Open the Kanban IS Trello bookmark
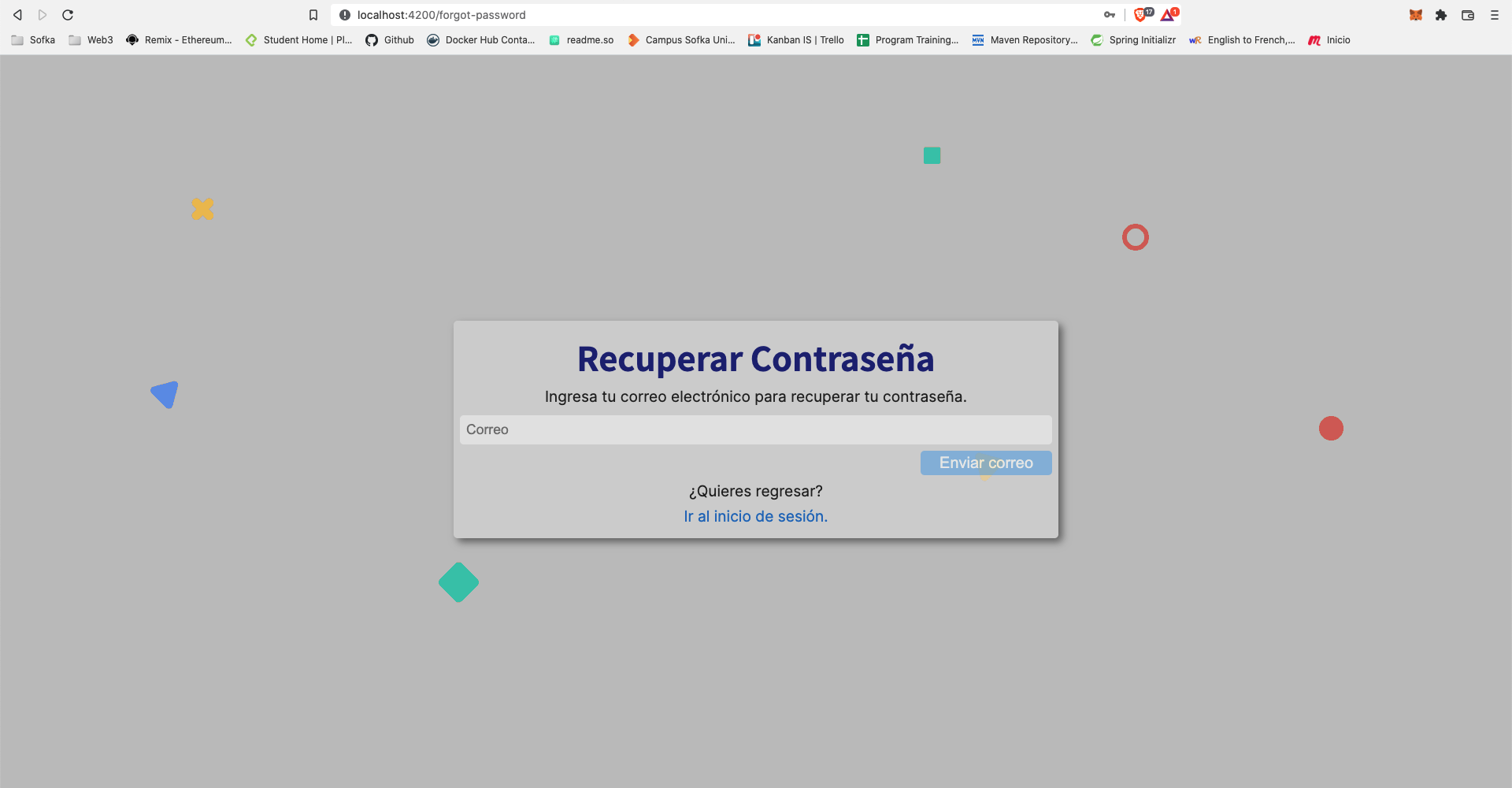This screenshot has height=788, width=1512. coord(795,39)
